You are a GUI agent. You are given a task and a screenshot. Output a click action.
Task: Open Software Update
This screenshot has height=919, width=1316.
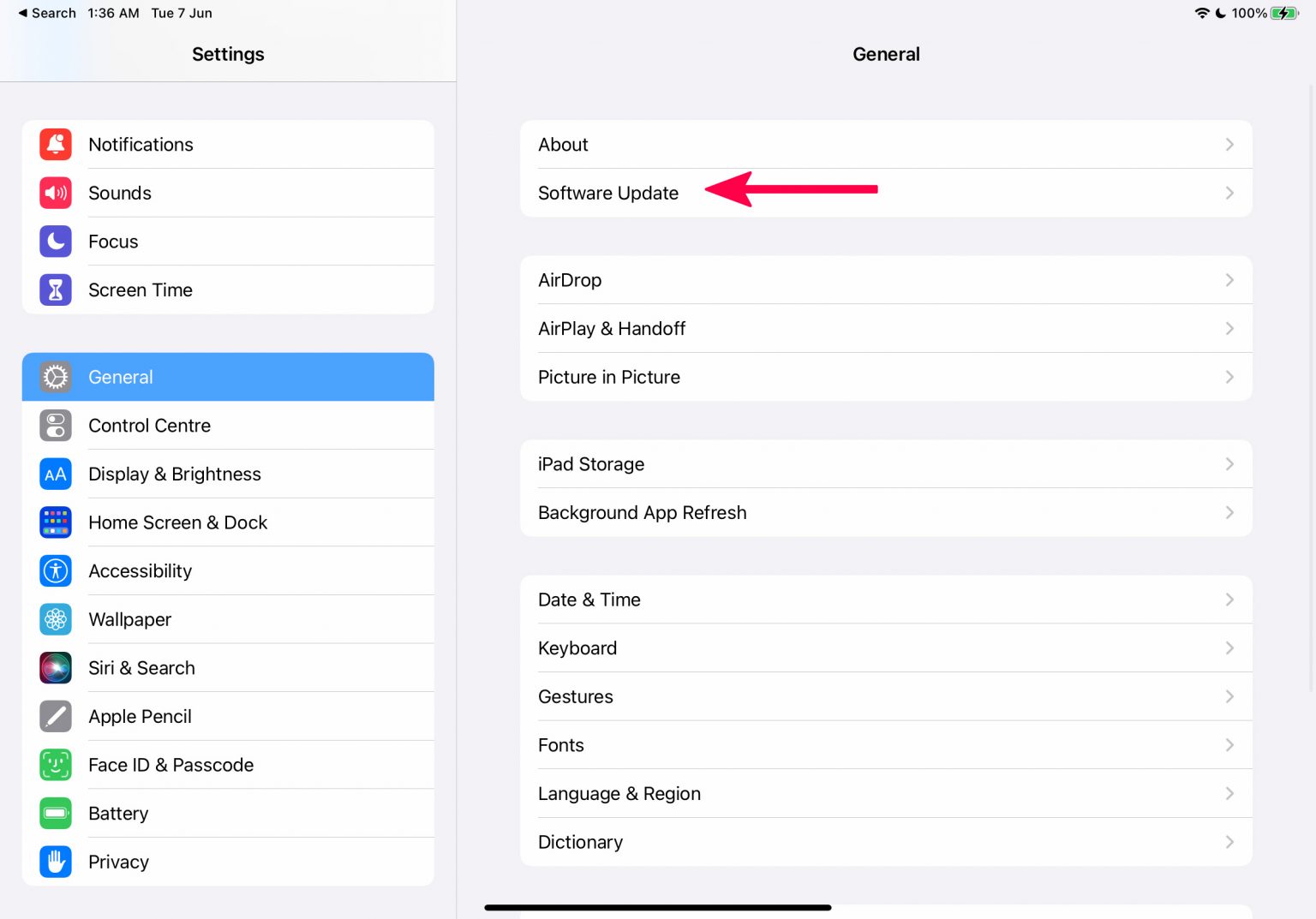608,193
